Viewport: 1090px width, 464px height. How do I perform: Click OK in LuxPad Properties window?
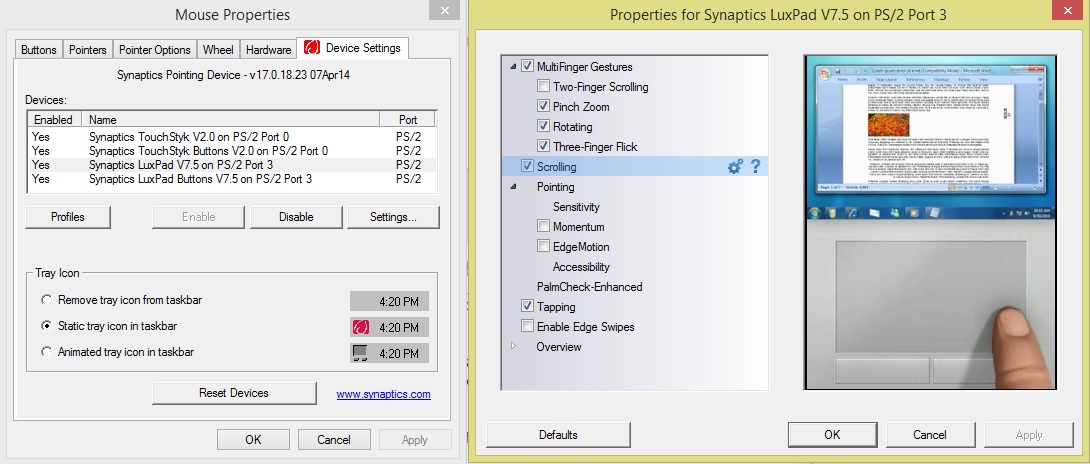click(x=832, y=435)
